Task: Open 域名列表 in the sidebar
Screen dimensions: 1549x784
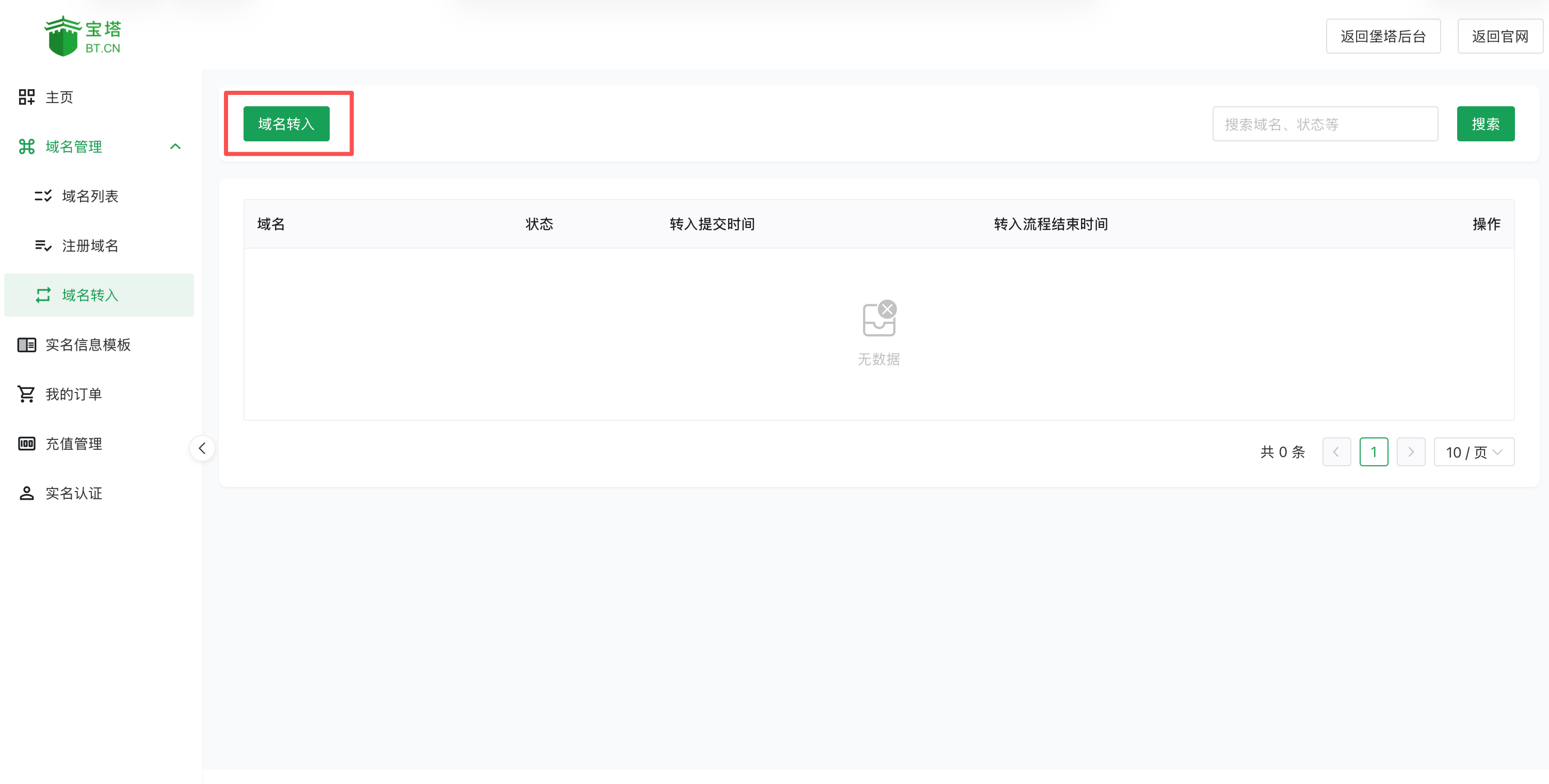Action: click(90, 196)
